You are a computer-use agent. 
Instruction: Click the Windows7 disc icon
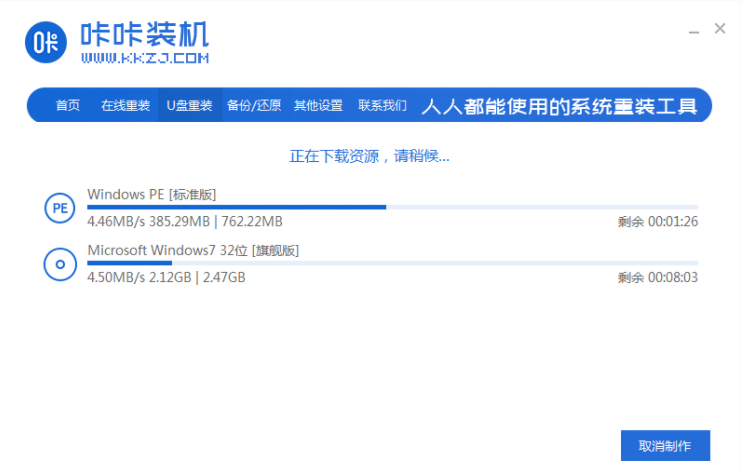click(x=59, y=264)
